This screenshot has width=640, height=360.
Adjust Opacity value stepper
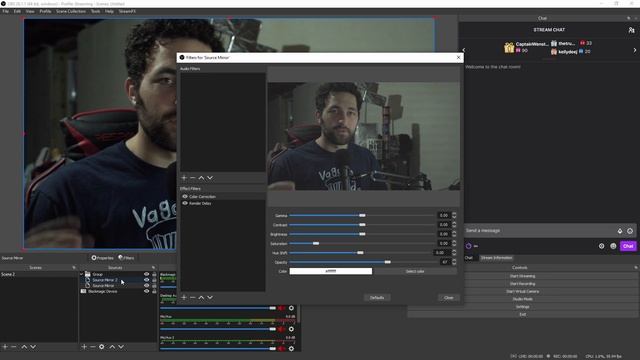(x=454, y=262)
